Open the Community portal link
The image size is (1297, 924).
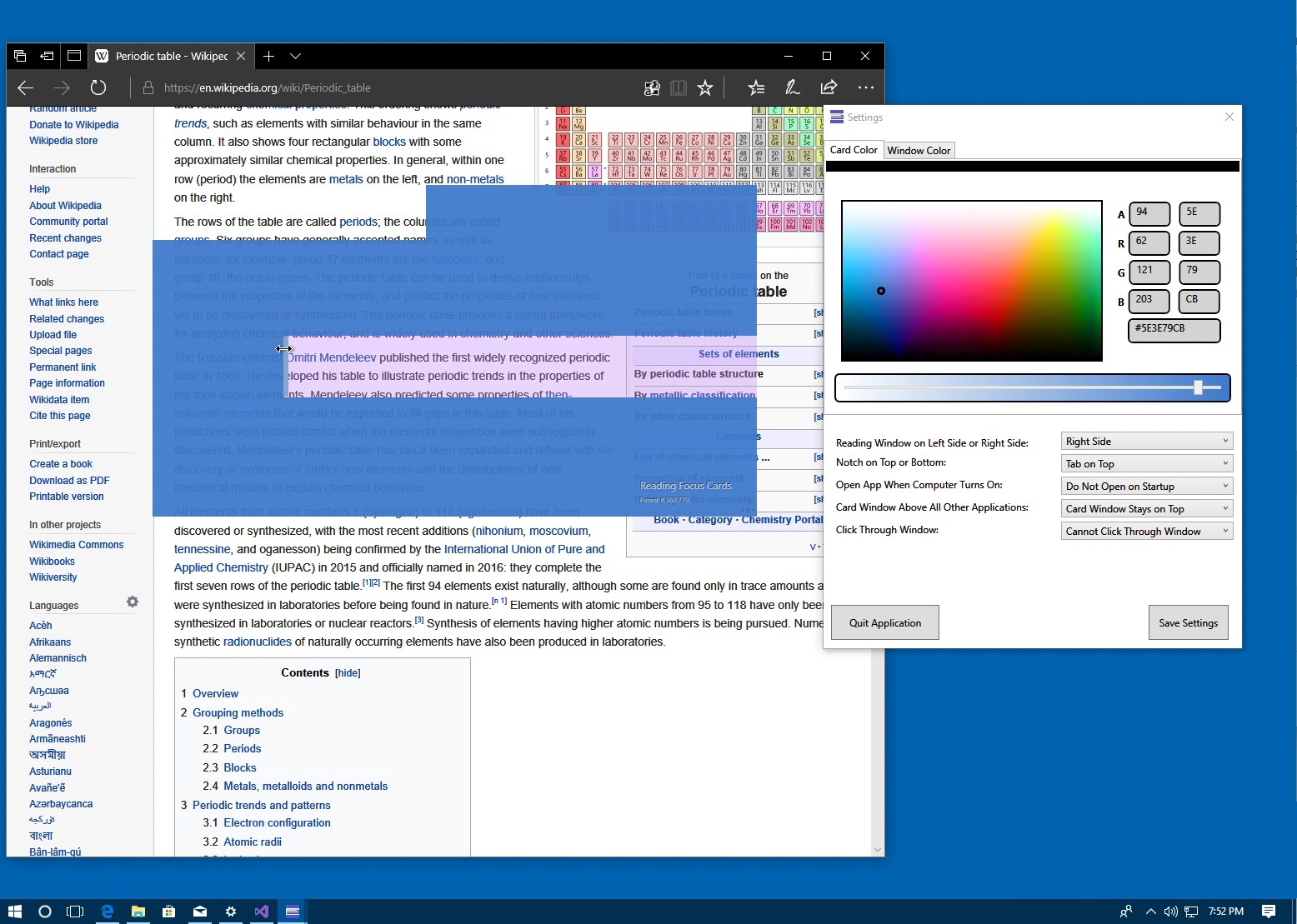68,222
